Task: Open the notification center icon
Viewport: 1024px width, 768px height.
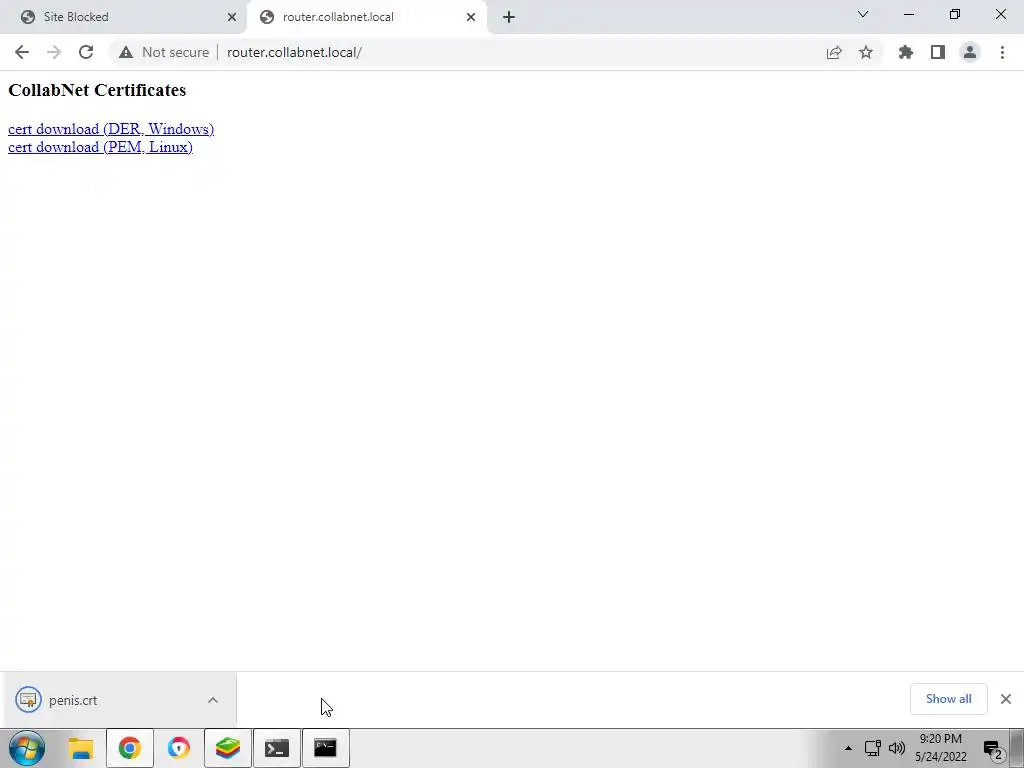Action: point(993,749)
